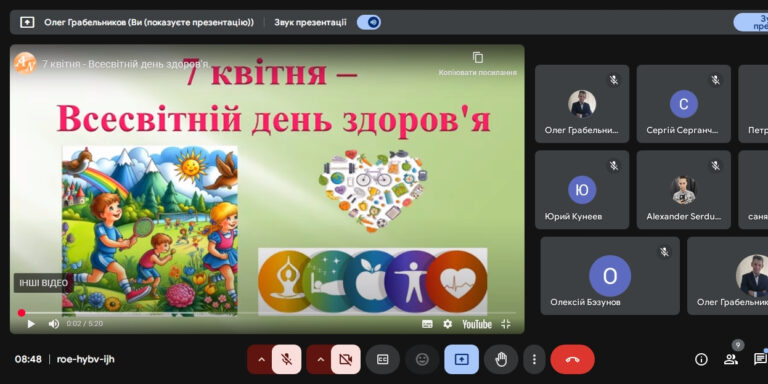Leave the call
The width and height of the screenshot is (768, 384).
click(x=572, y=360)
